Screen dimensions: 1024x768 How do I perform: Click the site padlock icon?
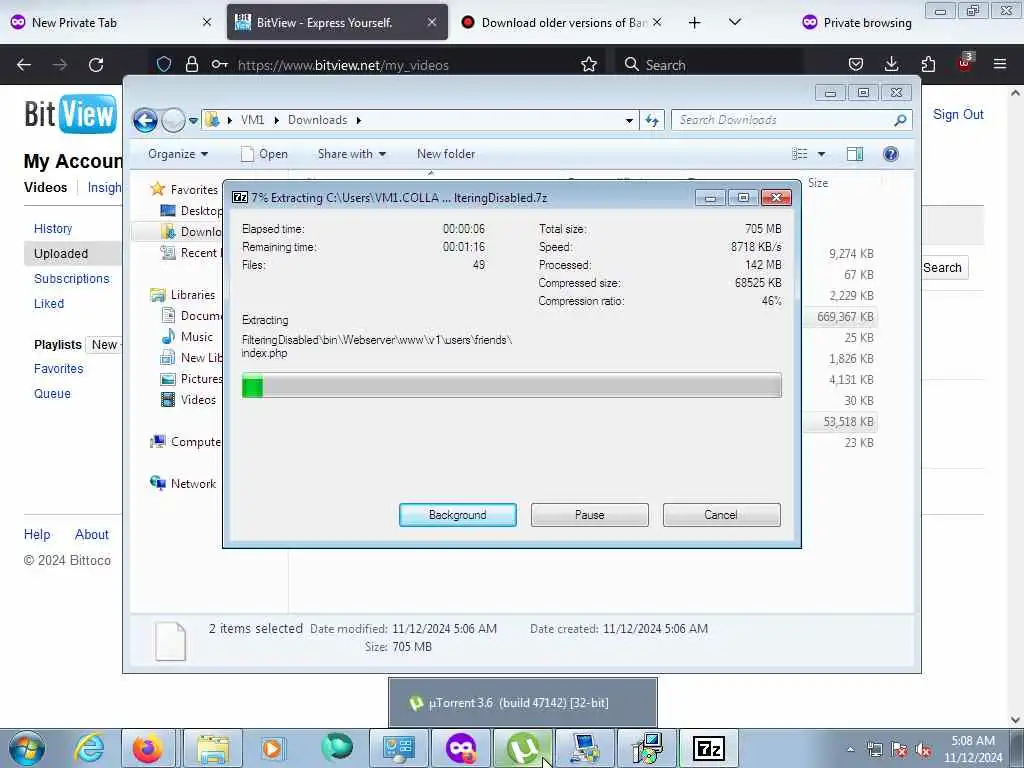191,65
